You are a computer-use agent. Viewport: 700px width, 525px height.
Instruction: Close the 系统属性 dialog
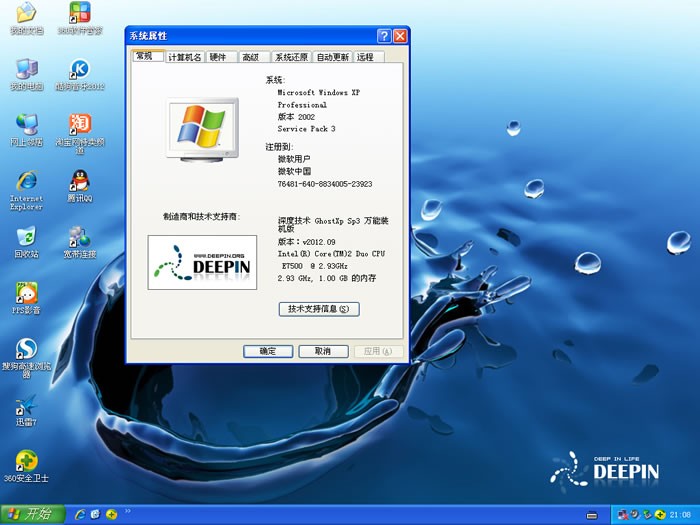(400, 36)
